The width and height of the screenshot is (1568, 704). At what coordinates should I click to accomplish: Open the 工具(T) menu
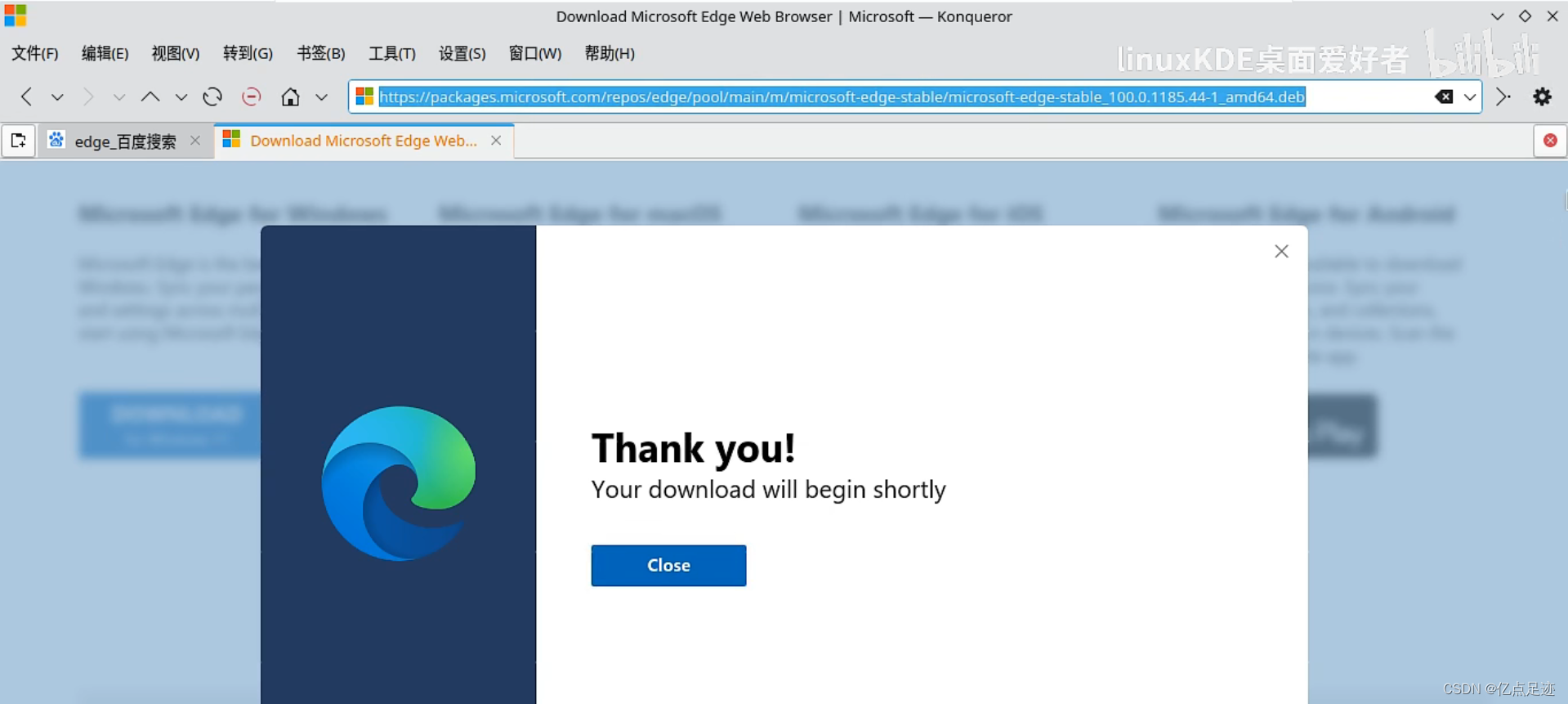392,53
